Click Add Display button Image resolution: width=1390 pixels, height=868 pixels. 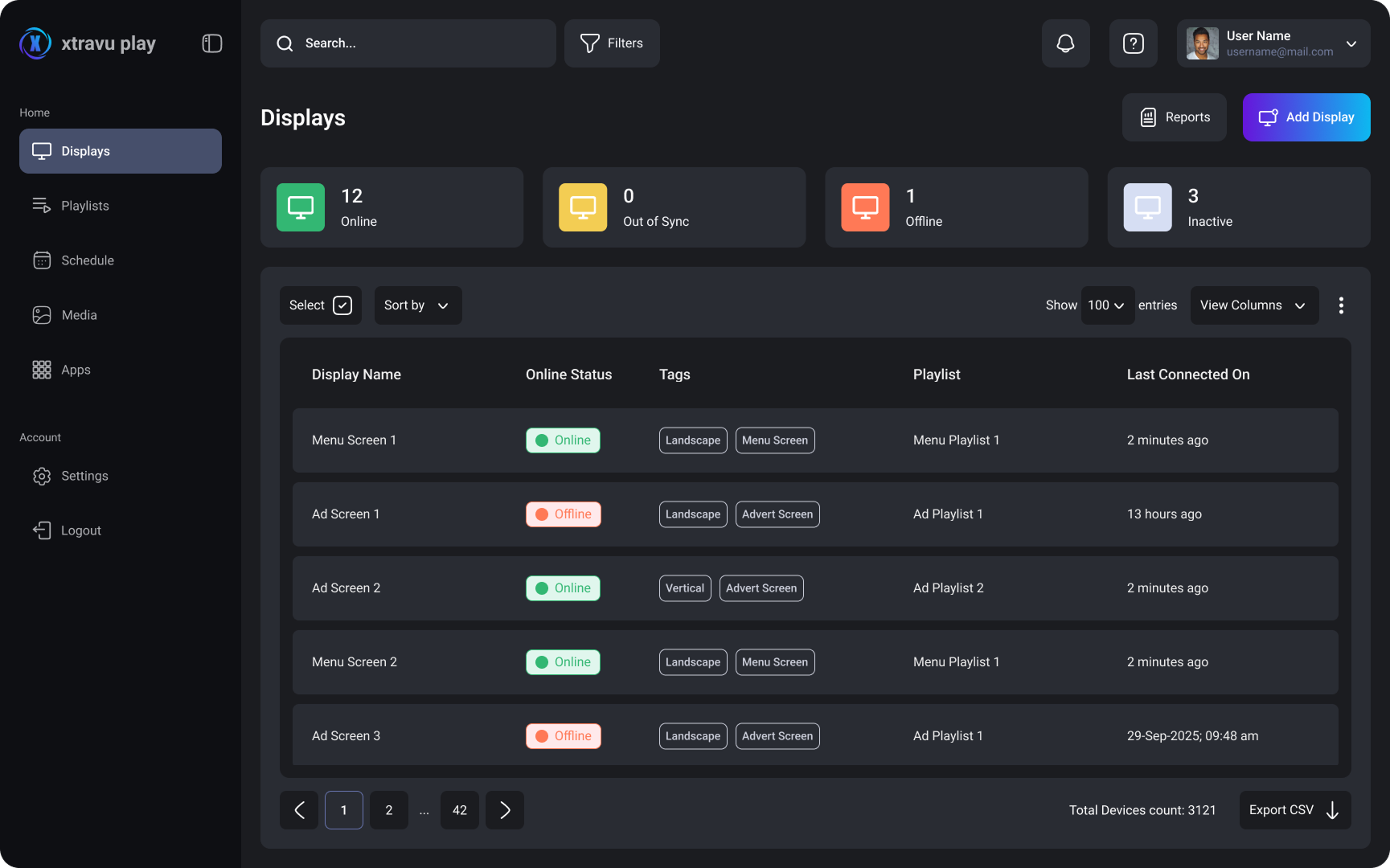point(1306,117)
